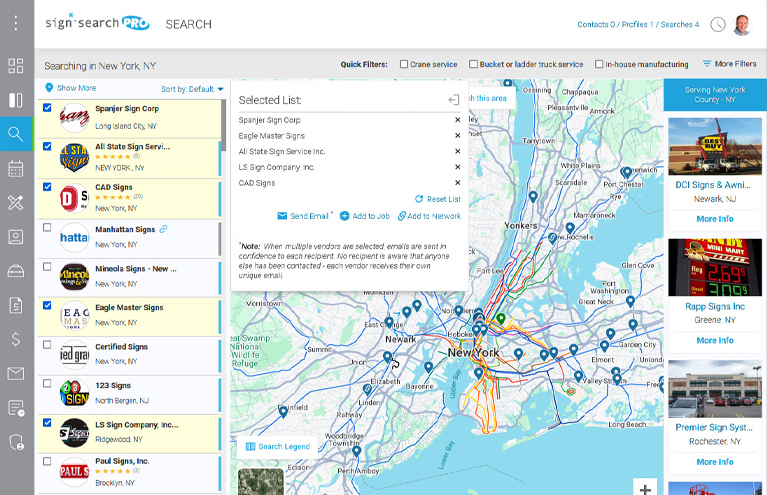Click the location pin icon next to Show More
The height and width of the screenshot is (495, 767).
click(49, 88)
